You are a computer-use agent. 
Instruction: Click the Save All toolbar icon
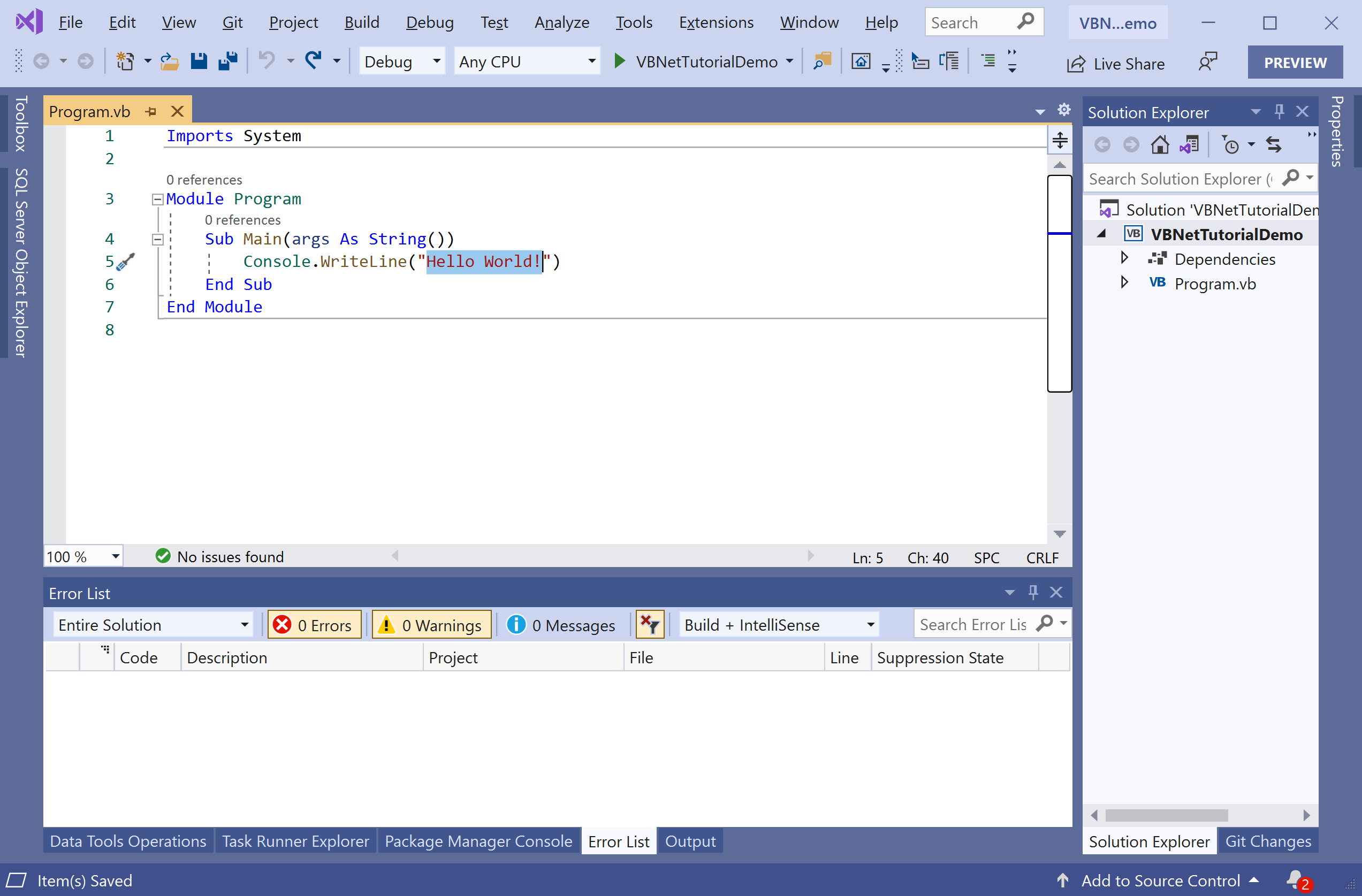228,60
